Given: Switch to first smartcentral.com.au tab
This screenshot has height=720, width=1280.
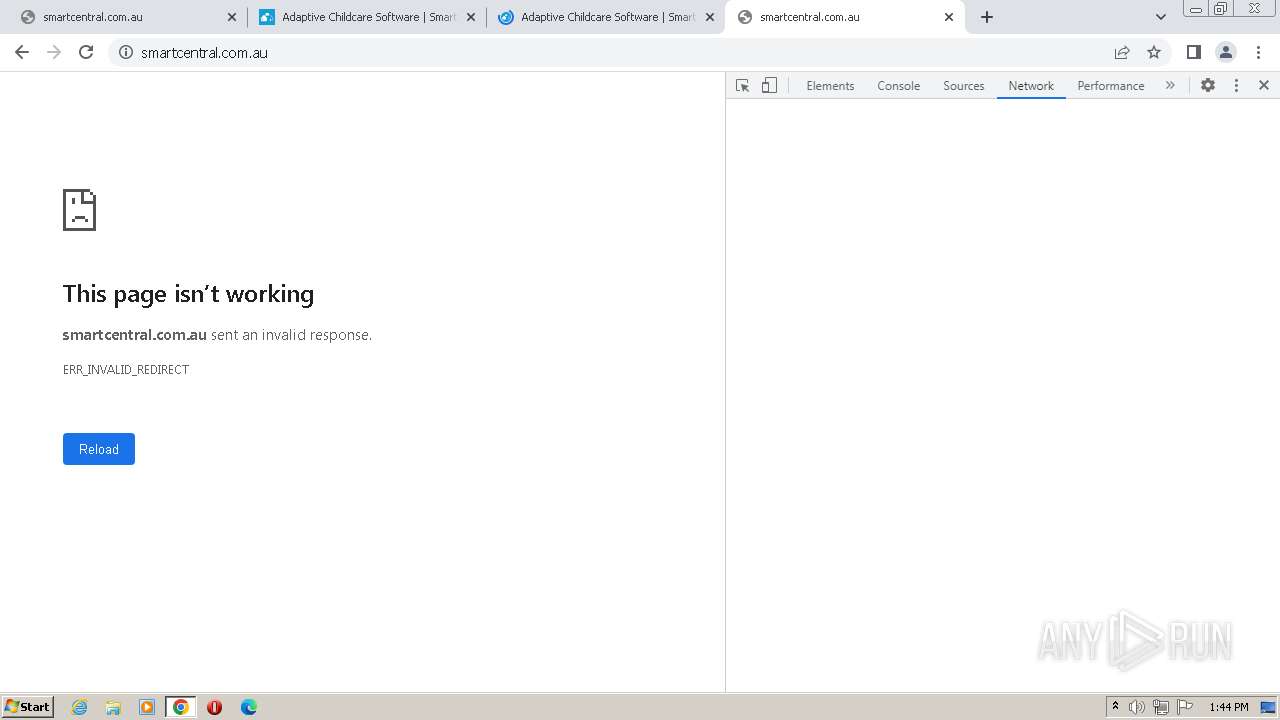Looking at the screenshot, I should tap(125, 17).
